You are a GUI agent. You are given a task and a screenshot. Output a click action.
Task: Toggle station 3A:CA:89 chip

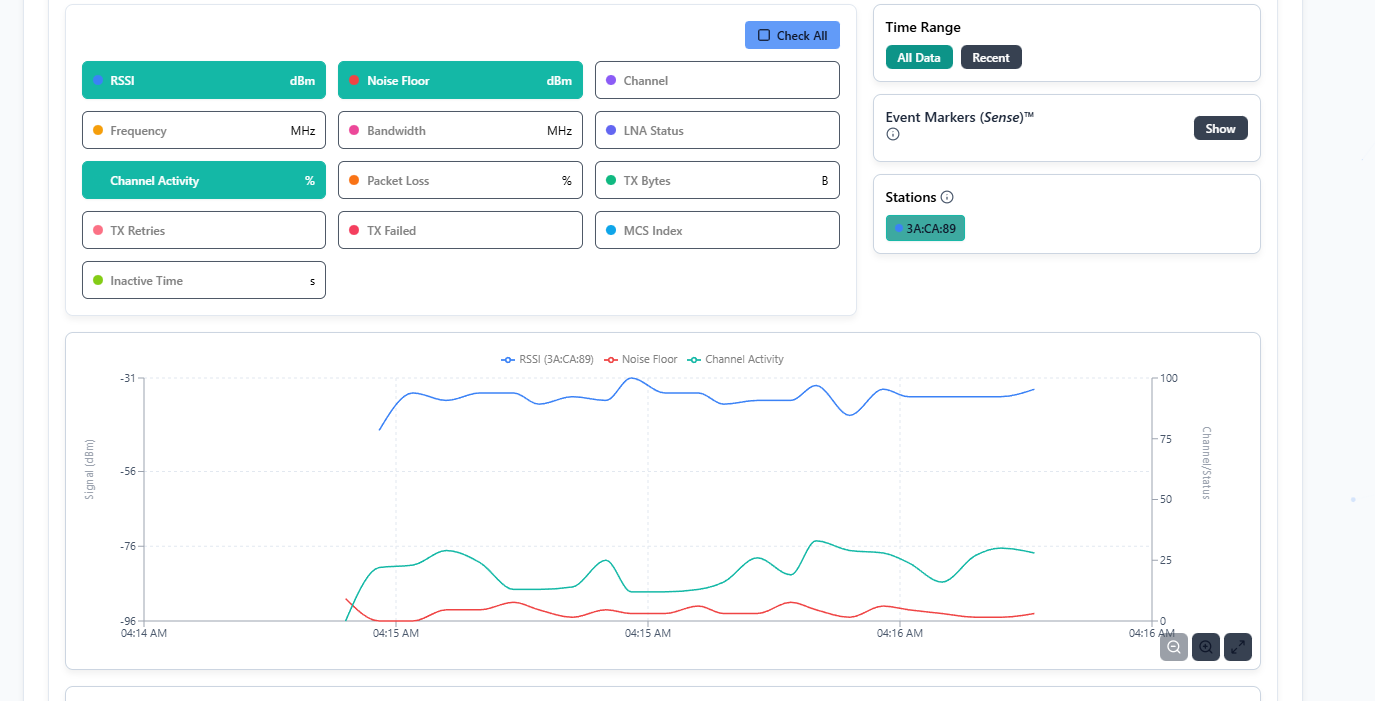(925, 228)
